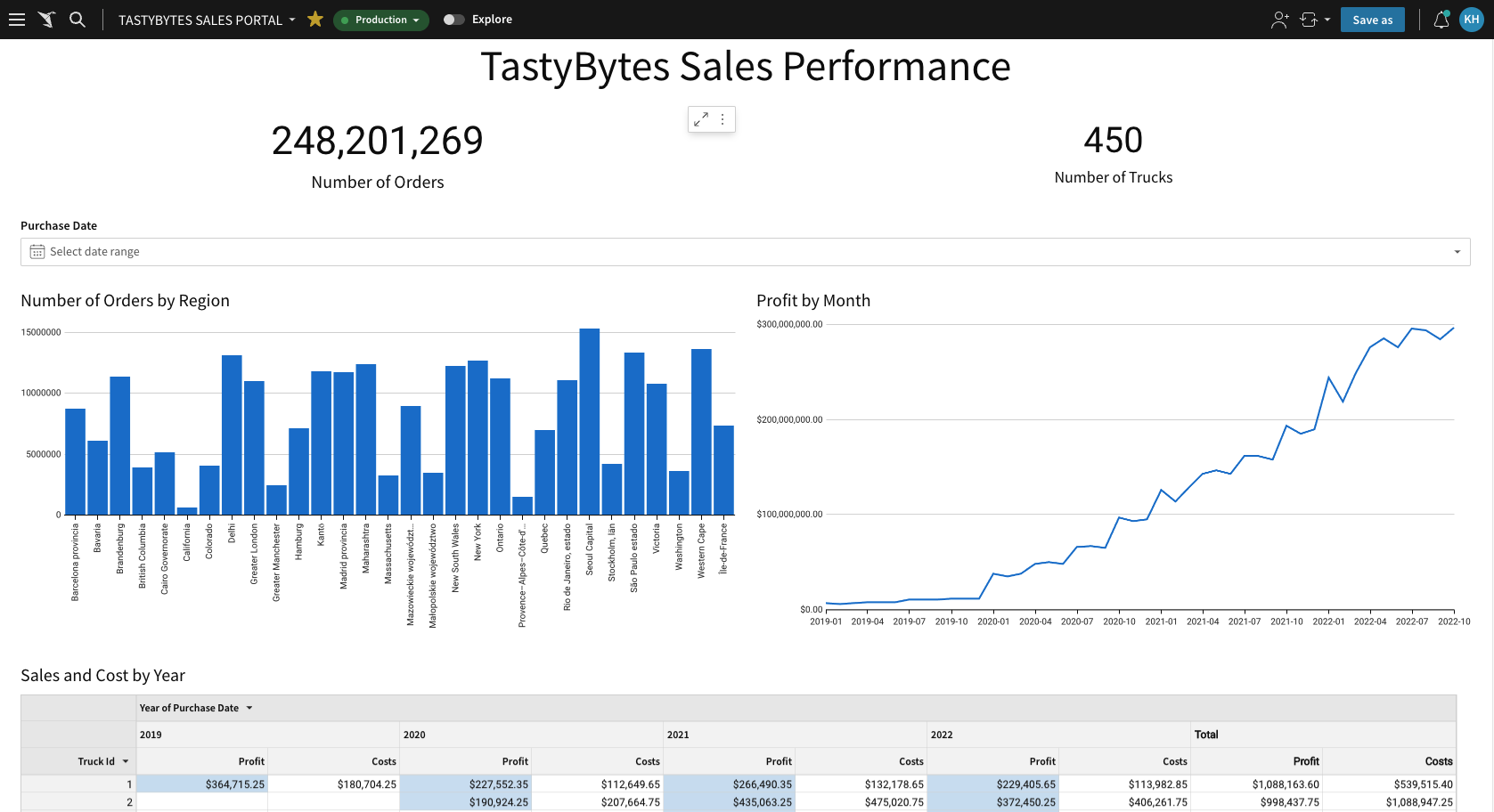The image size is (1494, 812).
Task: Expand the element to full view
Action: coord(701,119)
